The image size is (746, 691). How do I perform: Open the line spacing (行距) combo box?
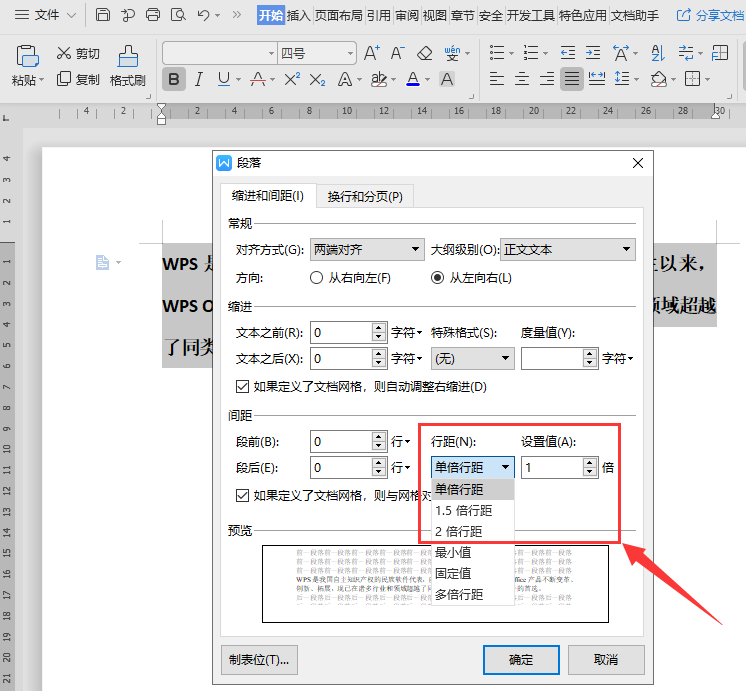click(x=472, y=467)
